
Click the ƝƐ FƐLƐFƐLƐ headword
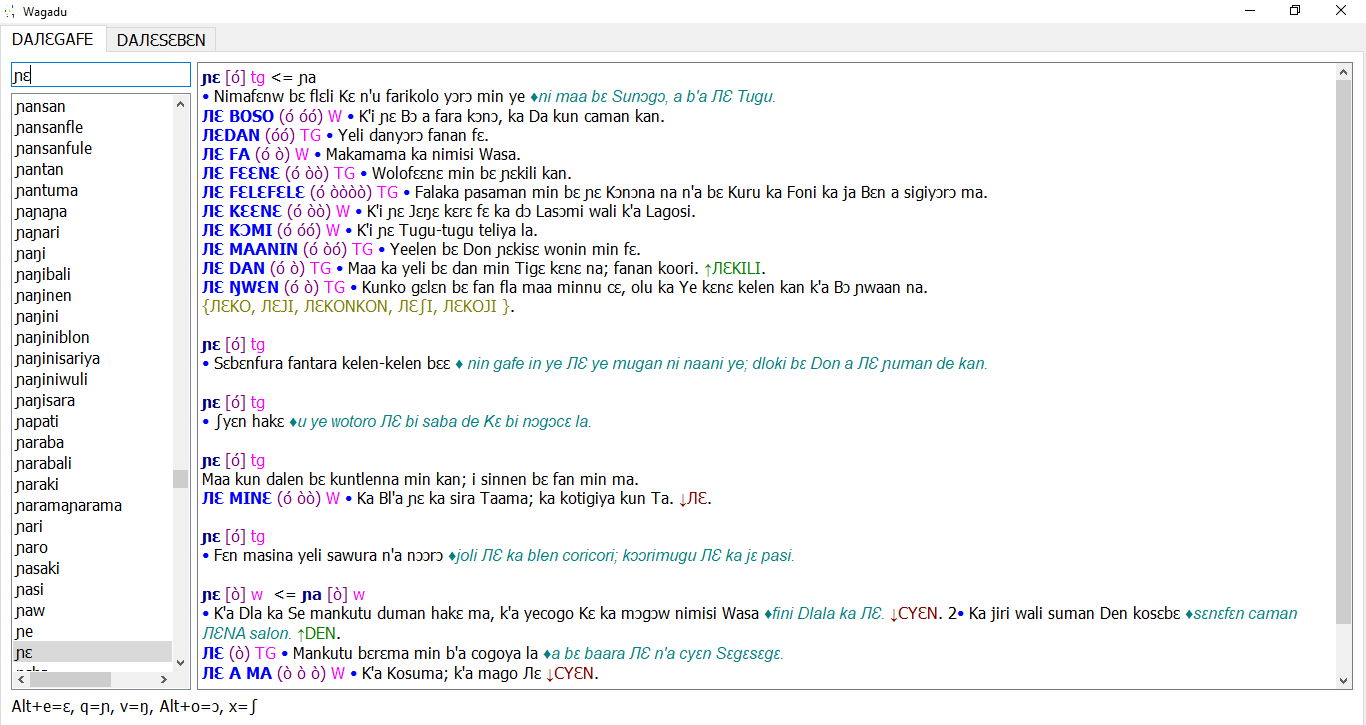[253, 192]
